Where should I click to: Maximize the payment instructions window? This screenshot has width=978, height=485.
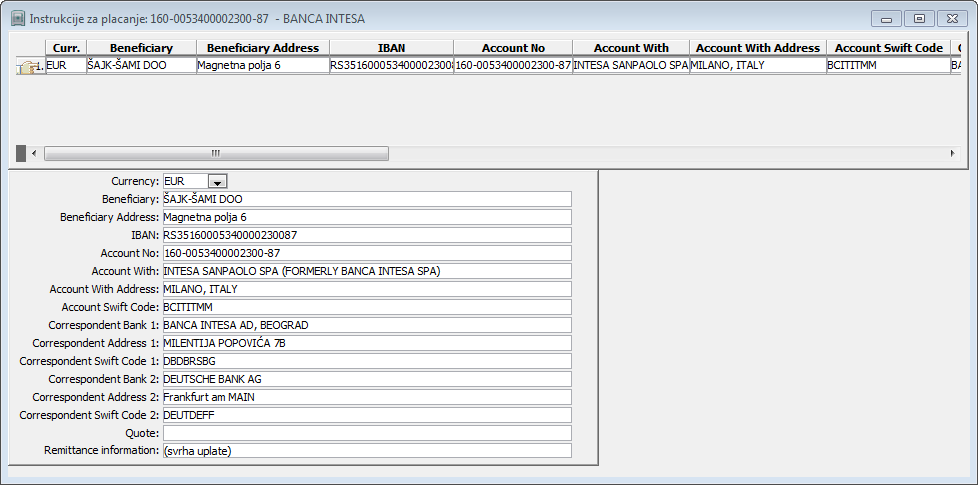click(x=919, y=18)
